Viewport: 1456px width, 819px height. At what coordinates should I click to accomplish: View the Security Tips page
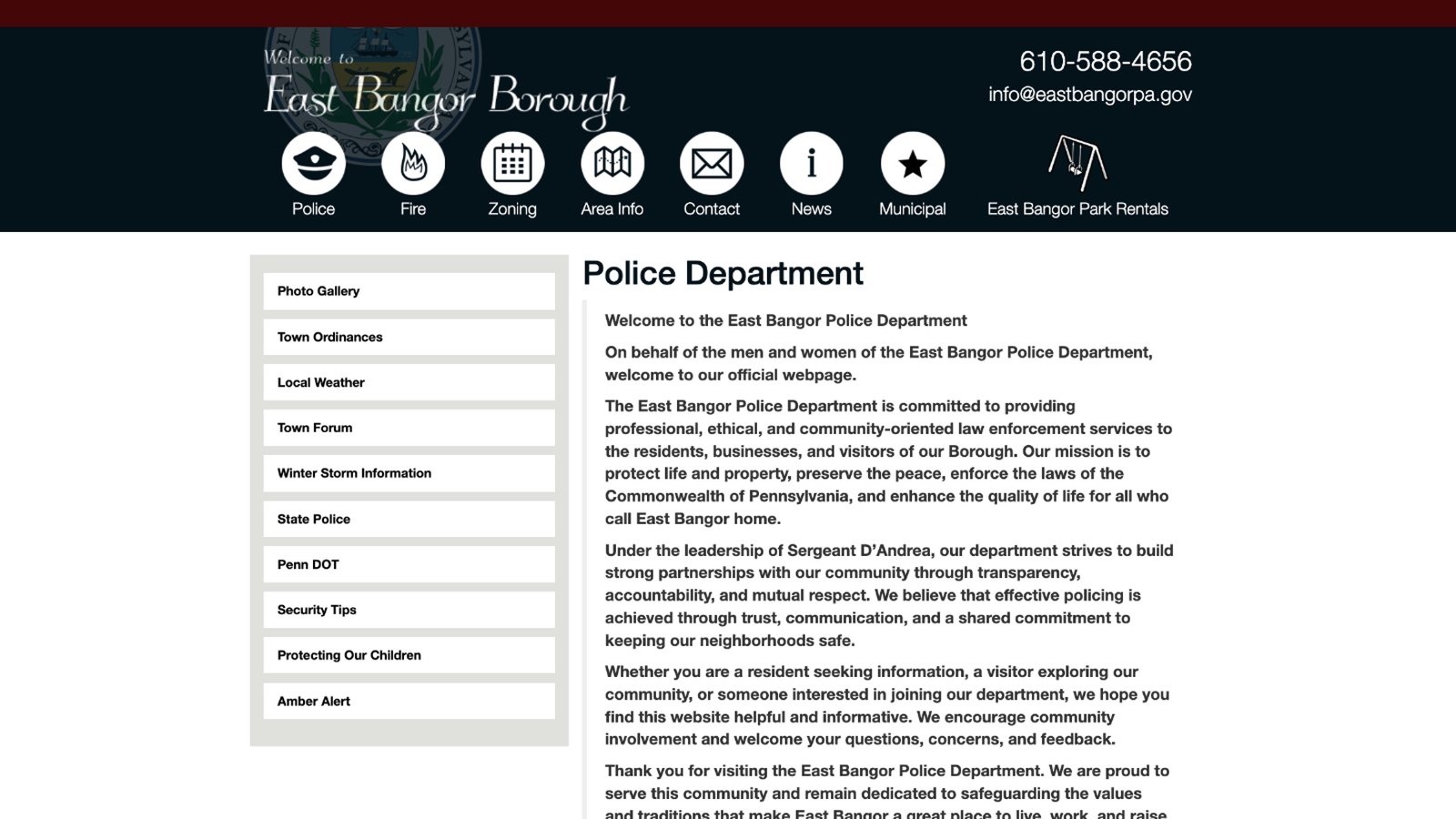(409, 610)
